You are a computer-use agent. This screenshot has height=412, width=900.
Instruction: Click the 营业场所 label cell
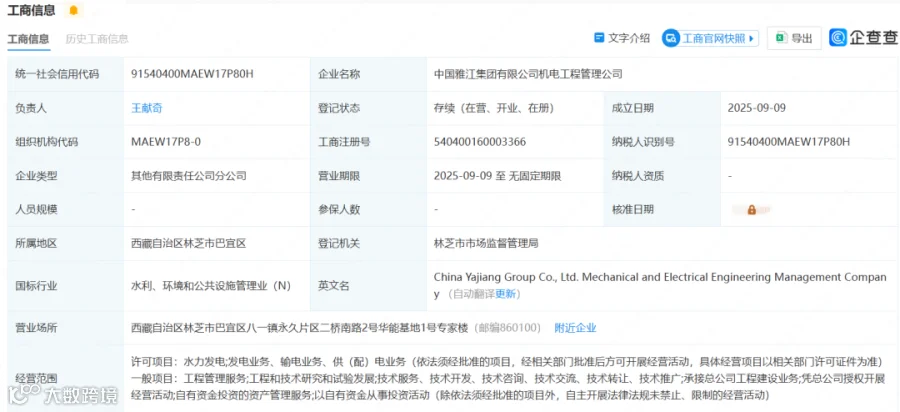coord(65,328)
